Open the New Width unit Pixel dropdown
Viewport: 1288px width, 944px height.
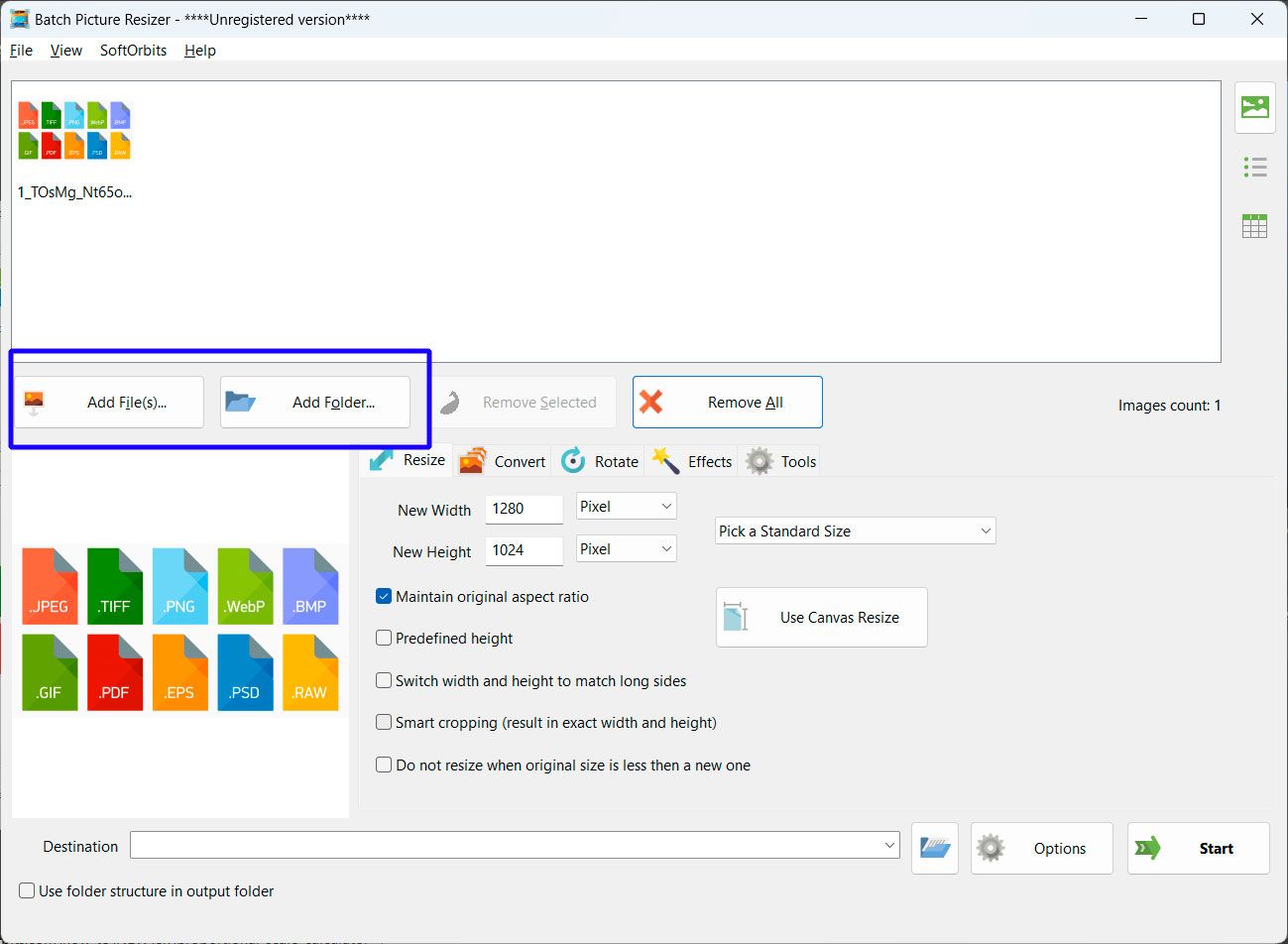pos(627,507)
